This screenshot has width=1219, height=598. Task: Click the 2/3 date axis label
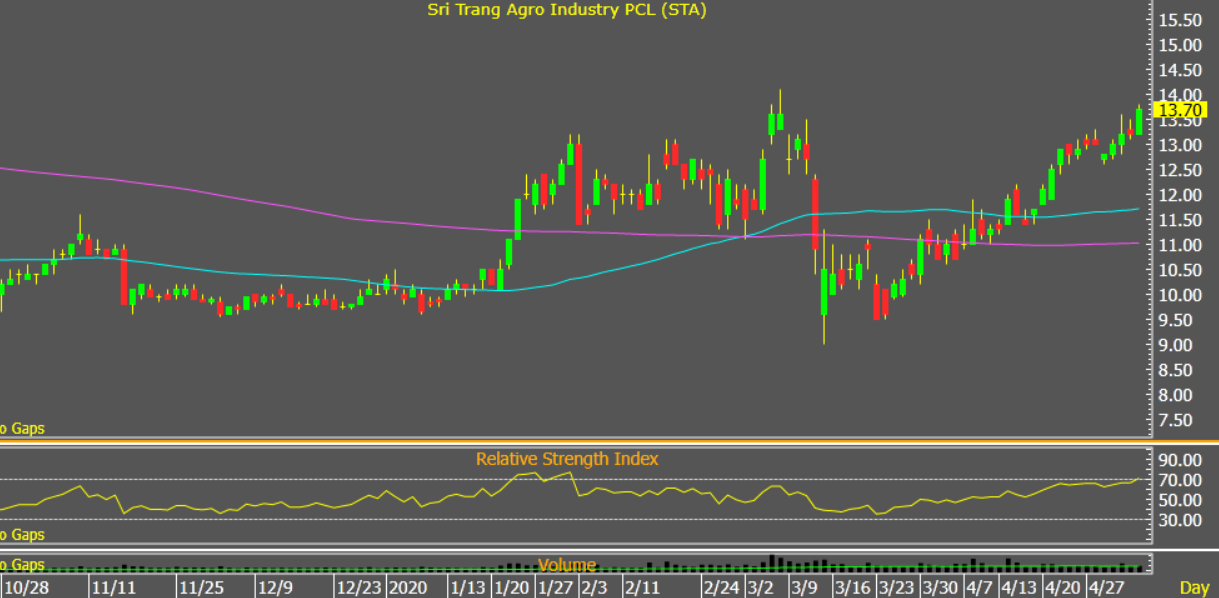coord(596,587)
